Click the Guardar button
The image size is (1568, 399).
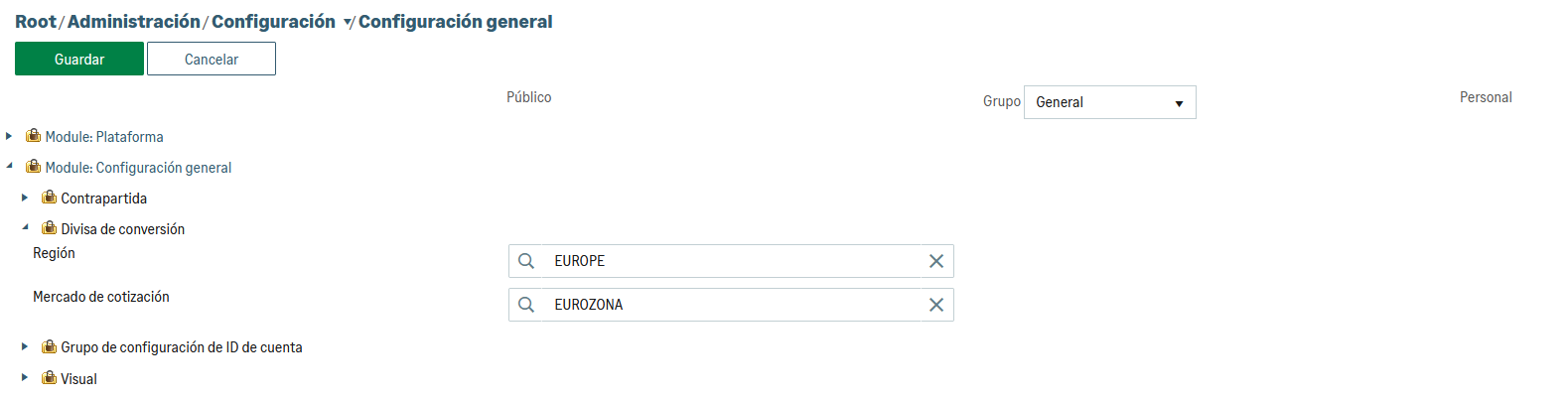click(79, 60)
